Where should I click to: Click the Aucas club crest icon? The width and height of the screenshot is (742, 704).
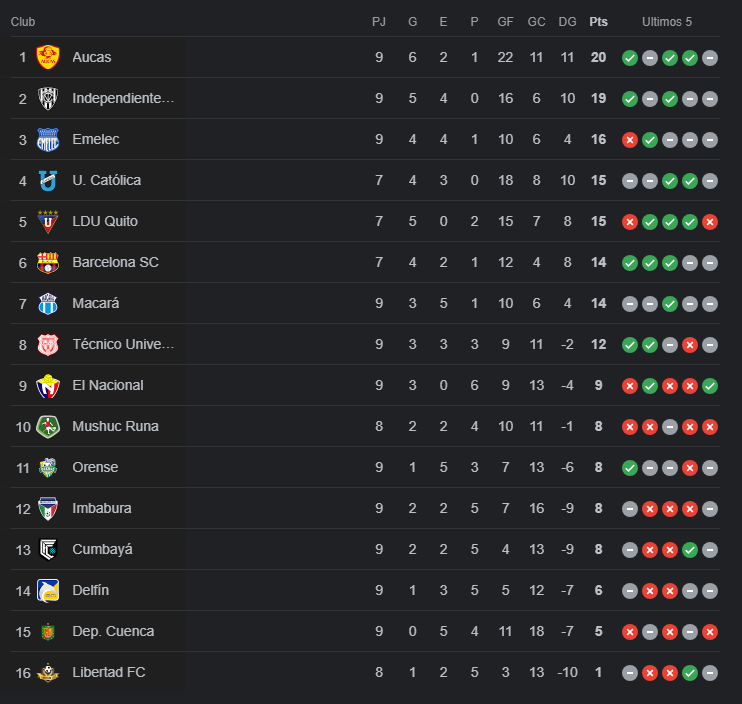[48, 57]
